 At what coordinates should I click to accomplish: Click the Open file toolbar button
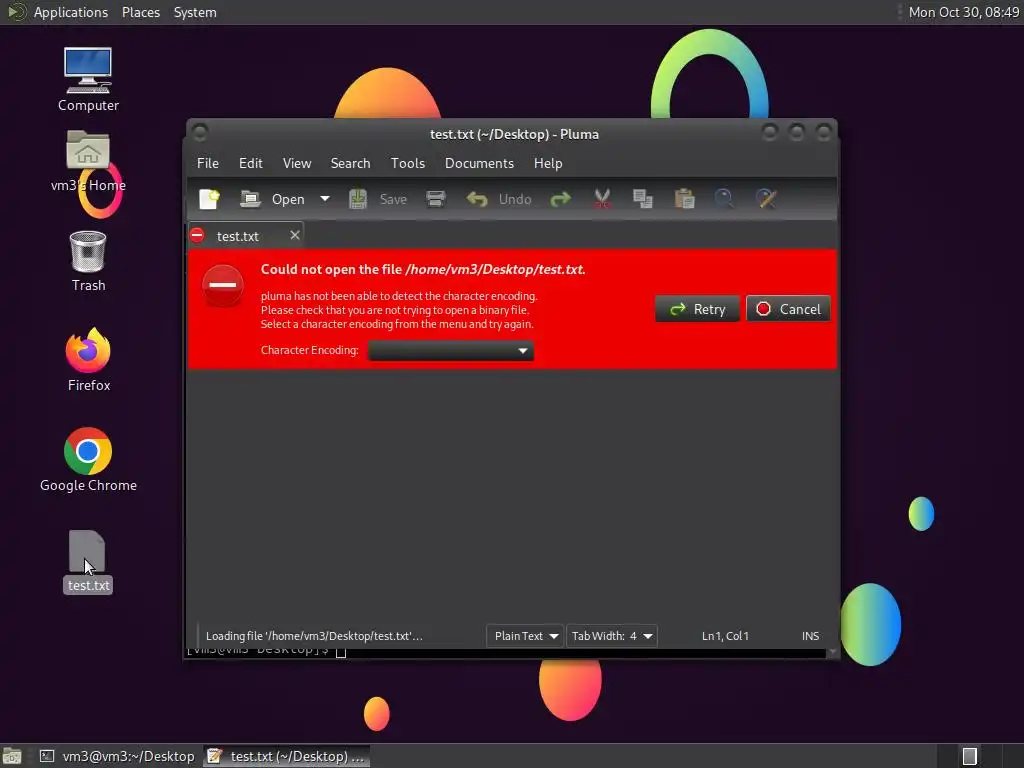[273, 199]
